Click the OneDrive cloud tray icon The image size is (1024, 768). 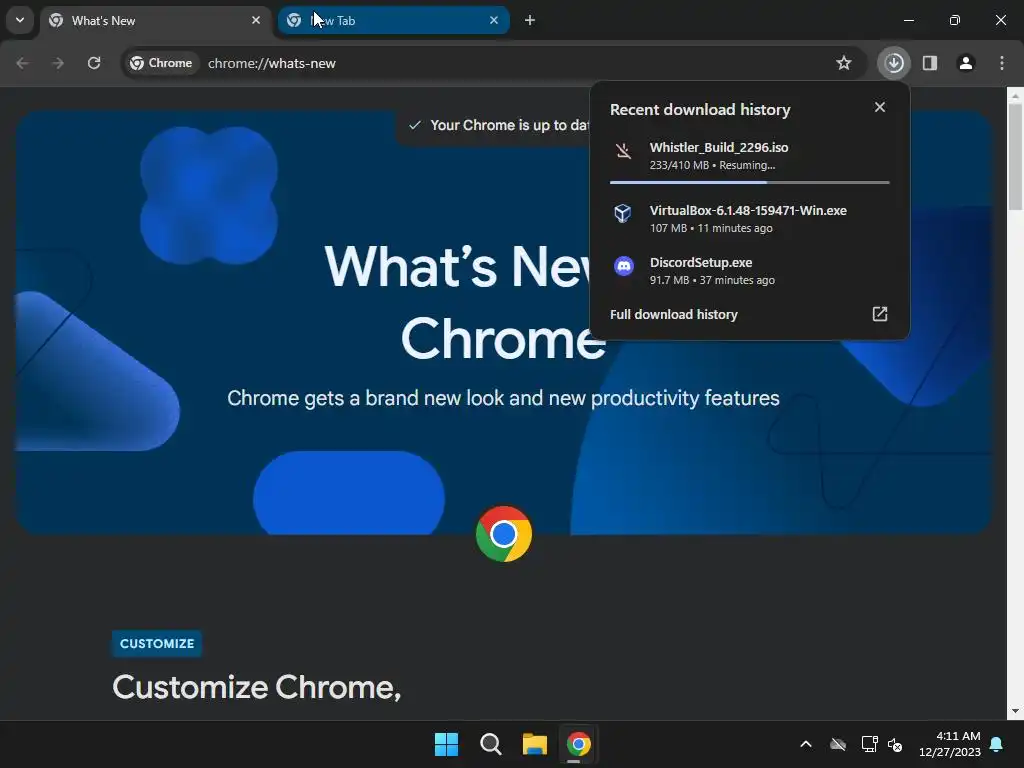(838, 744)
